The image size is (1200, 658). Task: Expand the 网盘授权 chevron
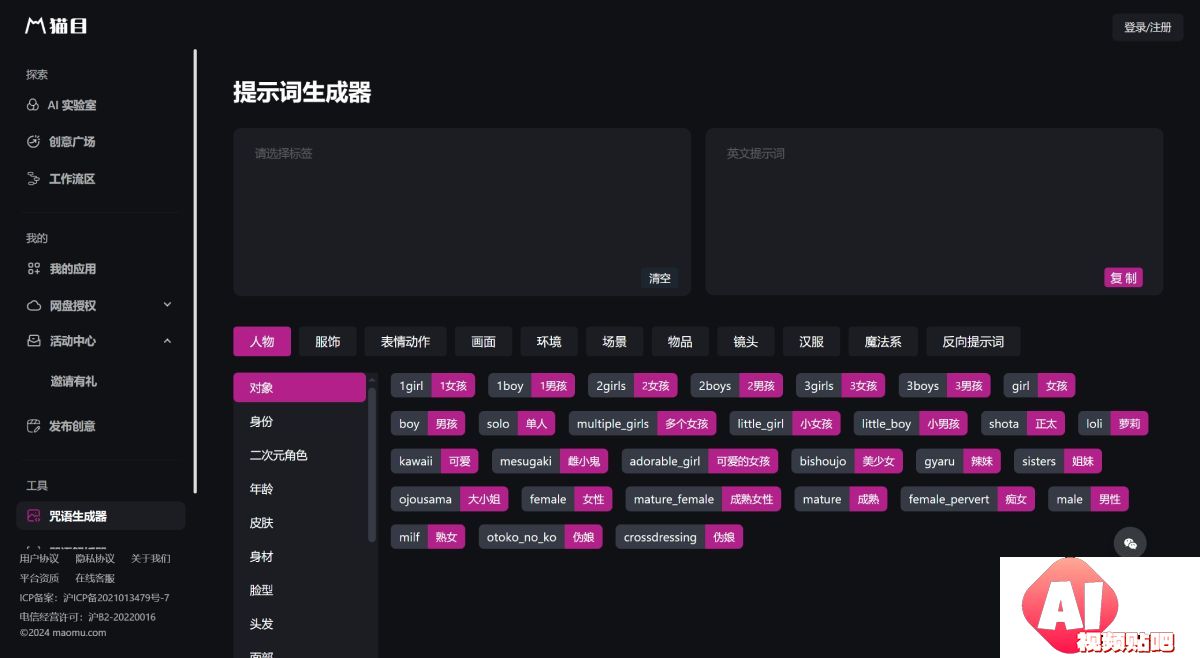point(167,305)
